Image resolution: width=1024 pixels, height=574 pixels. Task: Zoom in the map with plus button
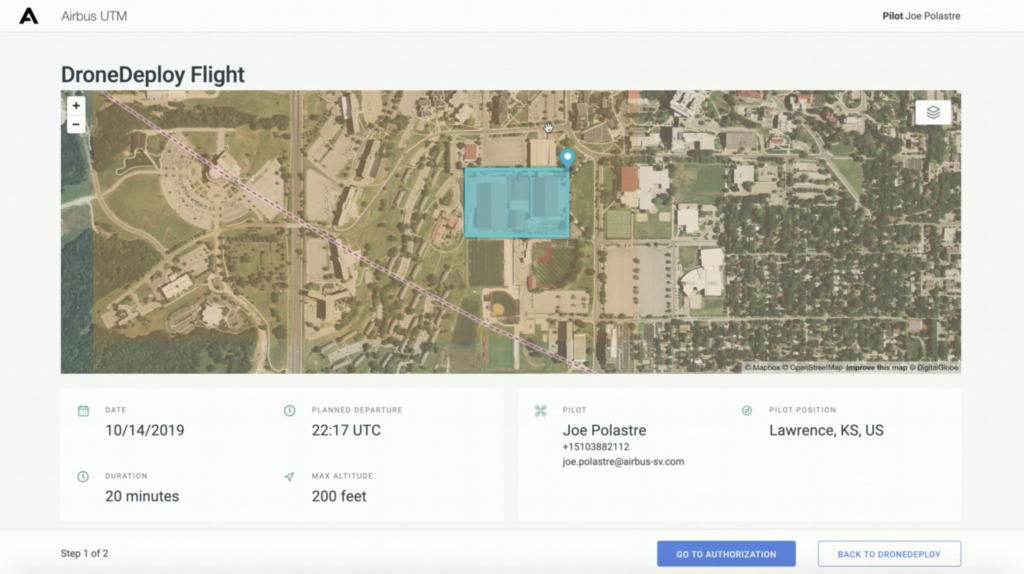pyautogui.click(x=76, y=105)
